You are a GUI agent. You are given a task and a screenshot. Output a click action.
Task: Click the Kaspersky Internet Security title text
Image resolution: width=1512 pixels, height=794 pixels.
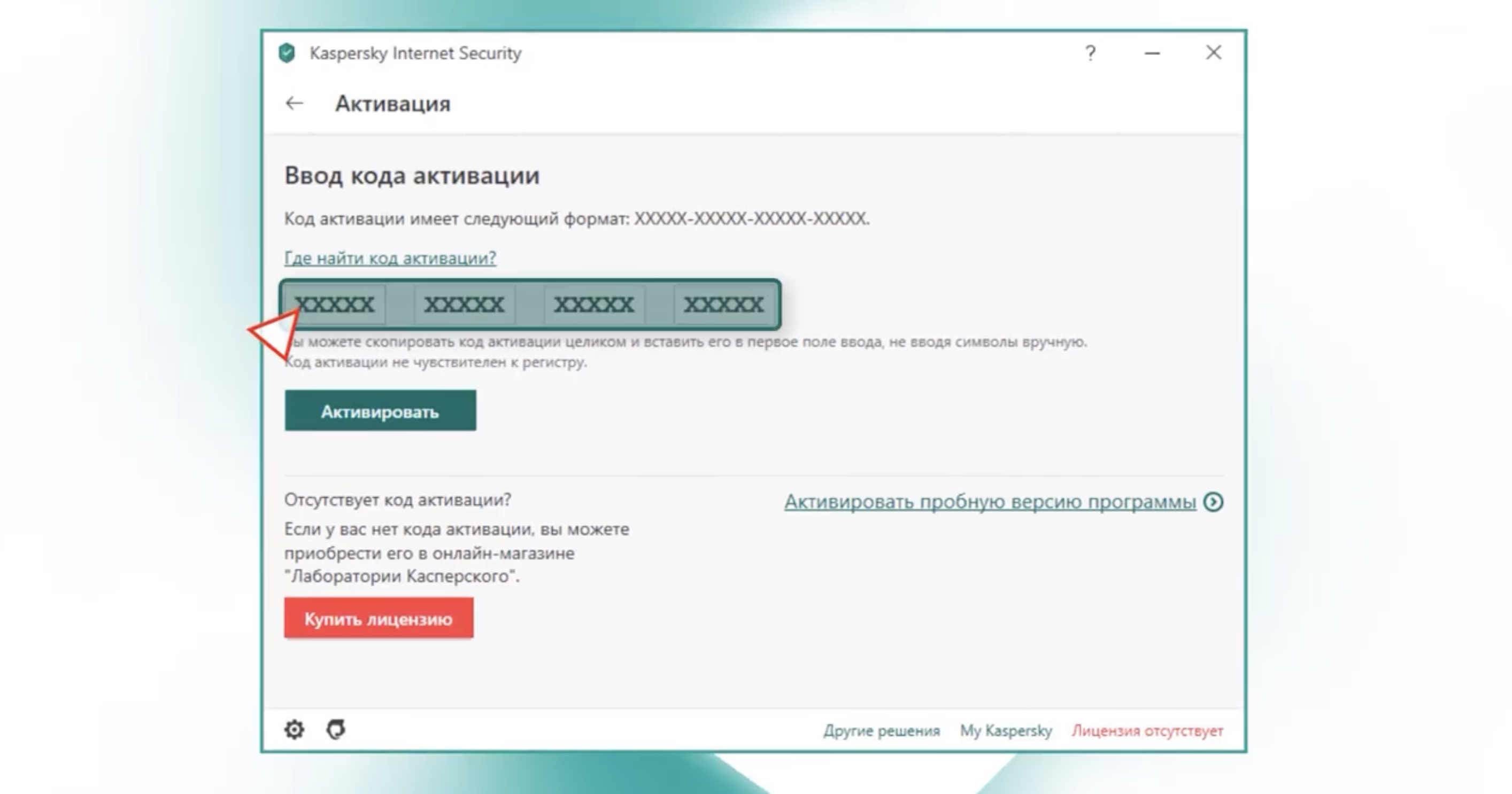click(x=415, y=53)
